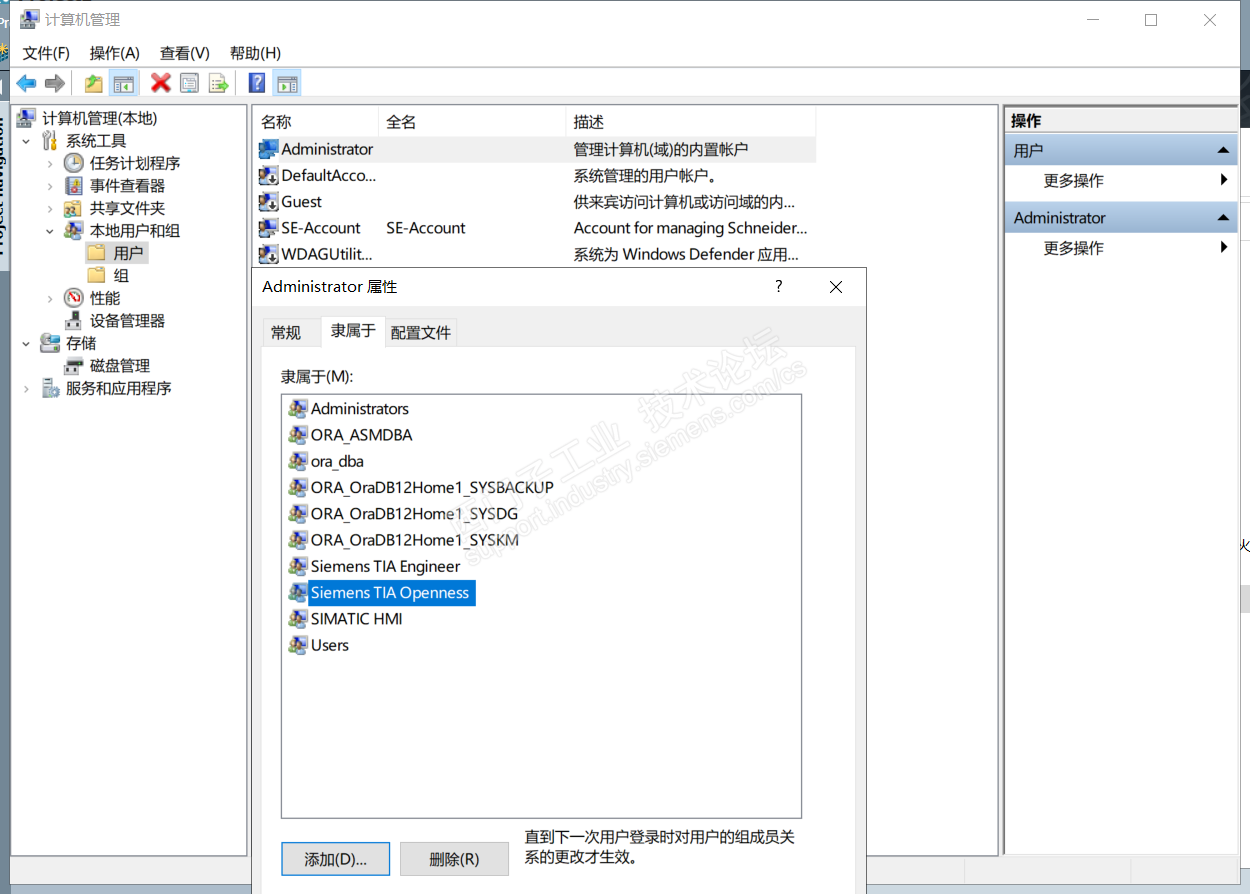Select Siemens TIA Engineer group entry
The height and width of the screenshot is (894, 1250).
[x=386, y=566]
